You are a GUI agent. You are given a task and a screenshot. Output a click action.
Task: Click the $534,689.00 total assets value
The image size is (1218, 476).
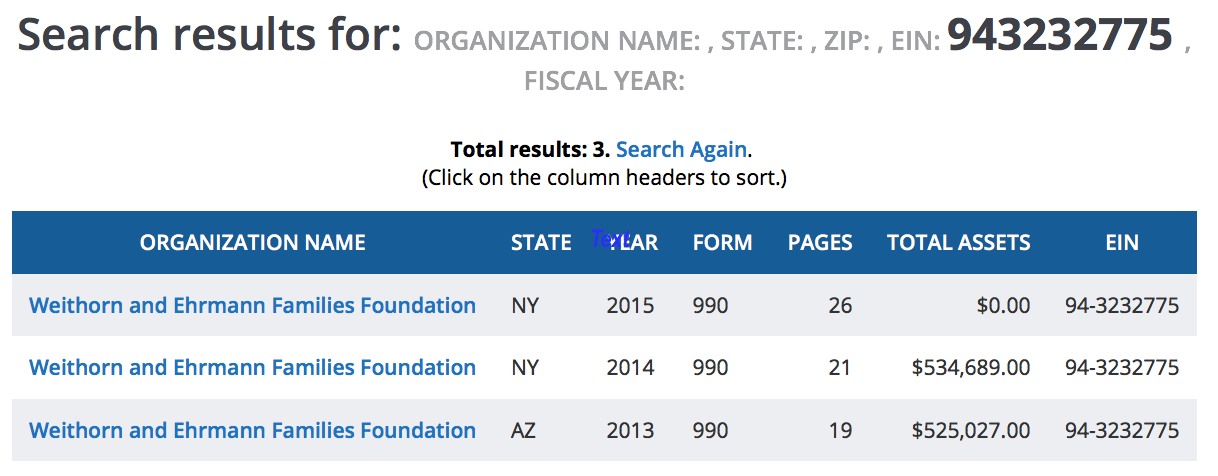click(x=970, y=368)
